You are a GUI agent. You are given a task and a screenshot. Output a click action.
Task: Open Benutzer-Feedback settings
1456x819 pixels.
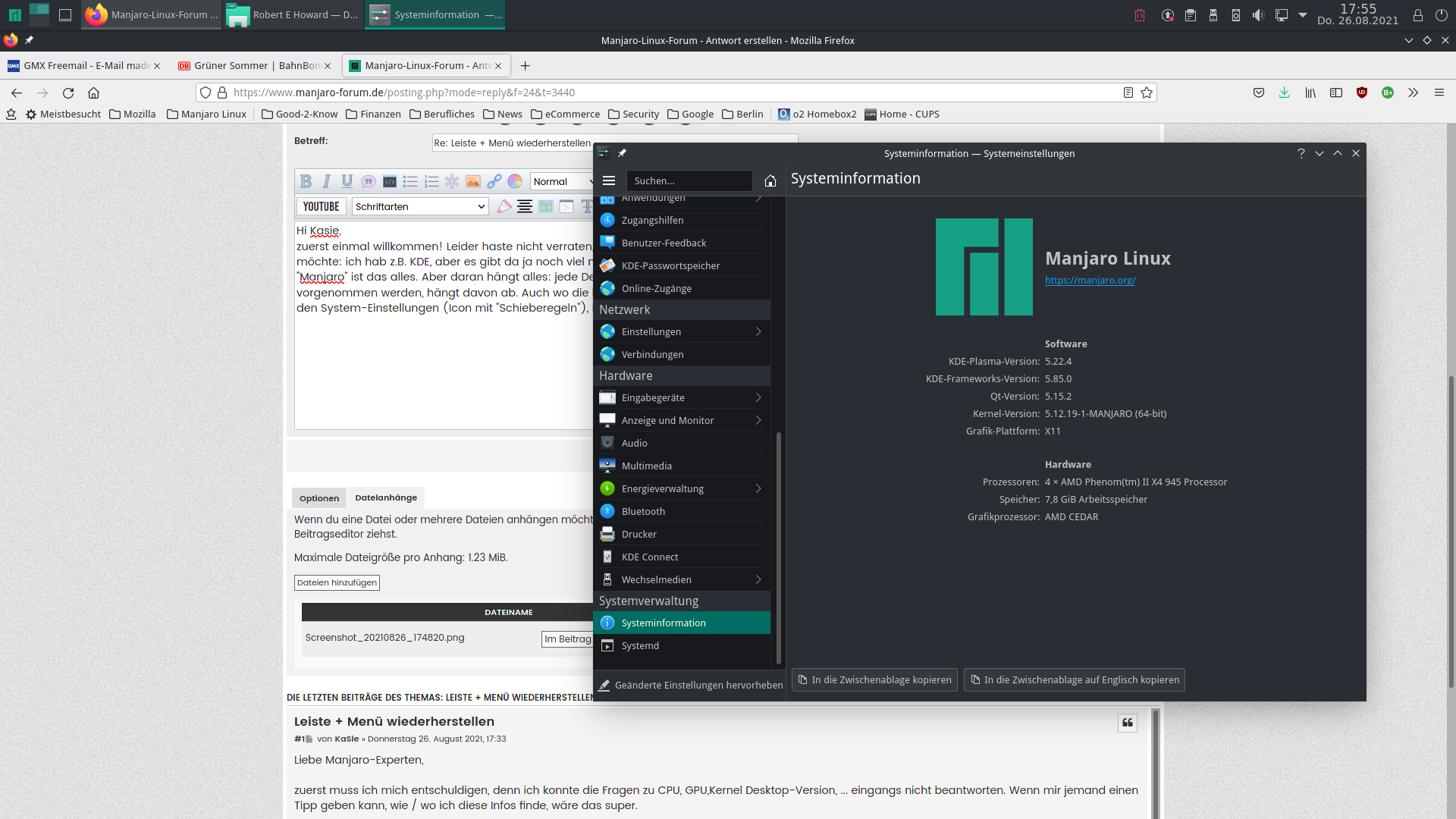point(682,243)
